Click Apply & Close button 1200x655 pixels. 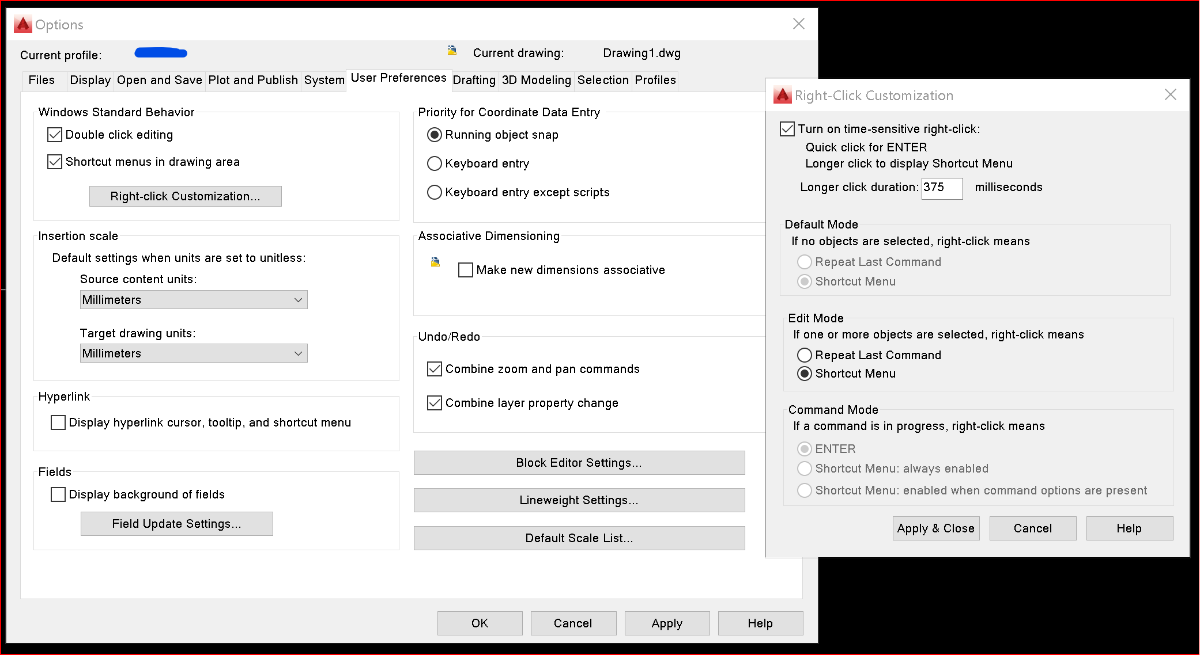point(935,528)
